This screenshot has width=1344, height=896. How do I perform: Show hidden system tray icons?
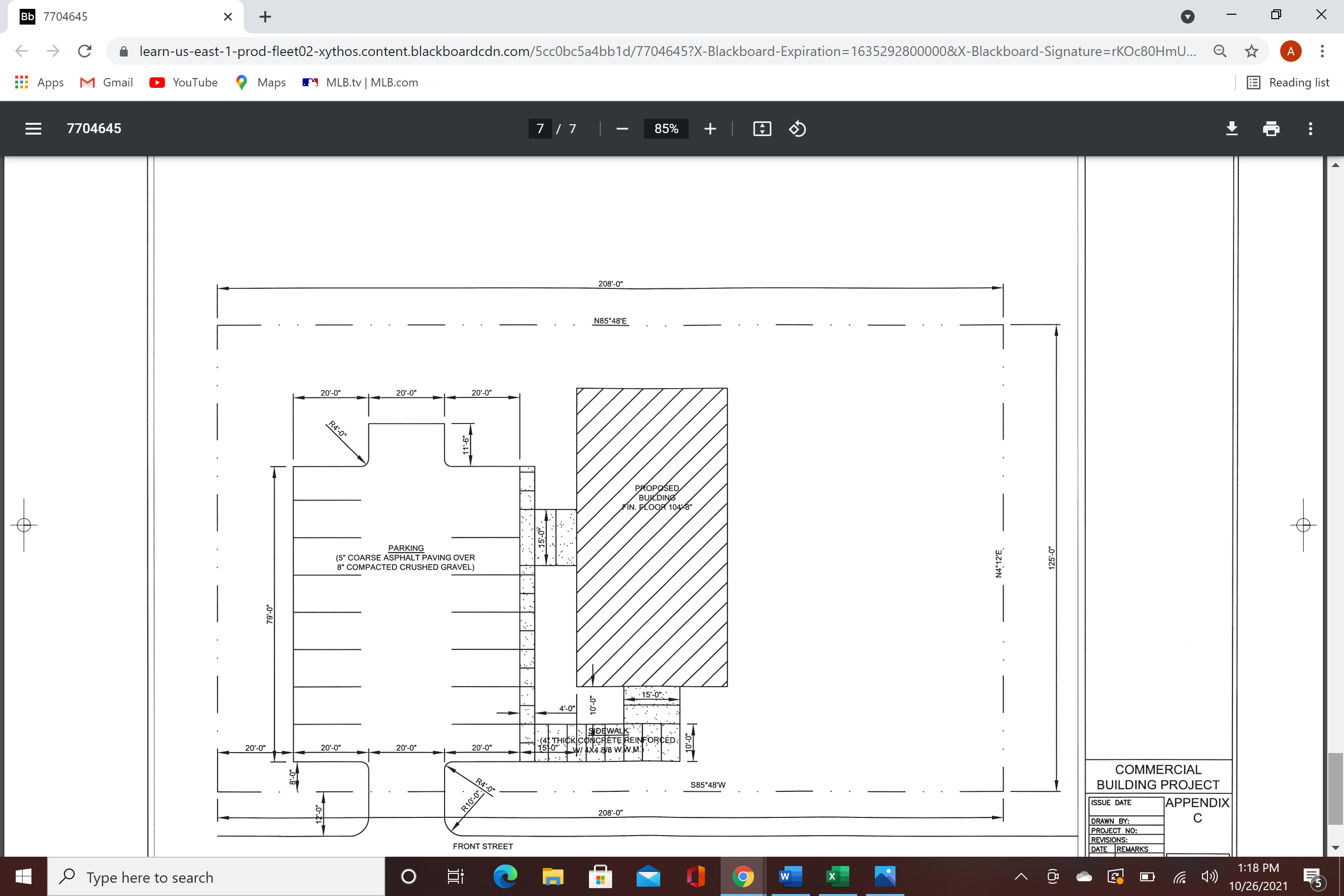click(x=1021, y=876)
